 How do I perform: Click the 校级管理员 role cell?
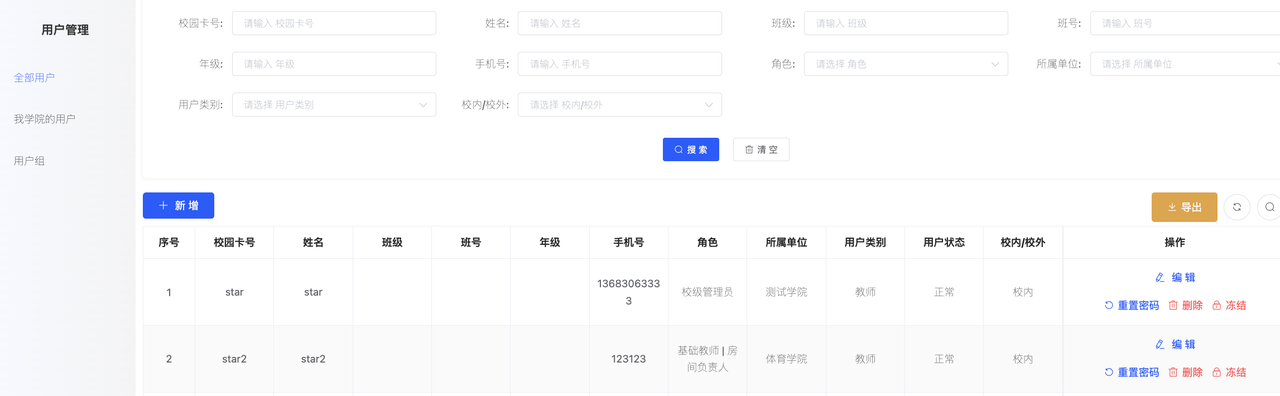(x=708, y=292)
